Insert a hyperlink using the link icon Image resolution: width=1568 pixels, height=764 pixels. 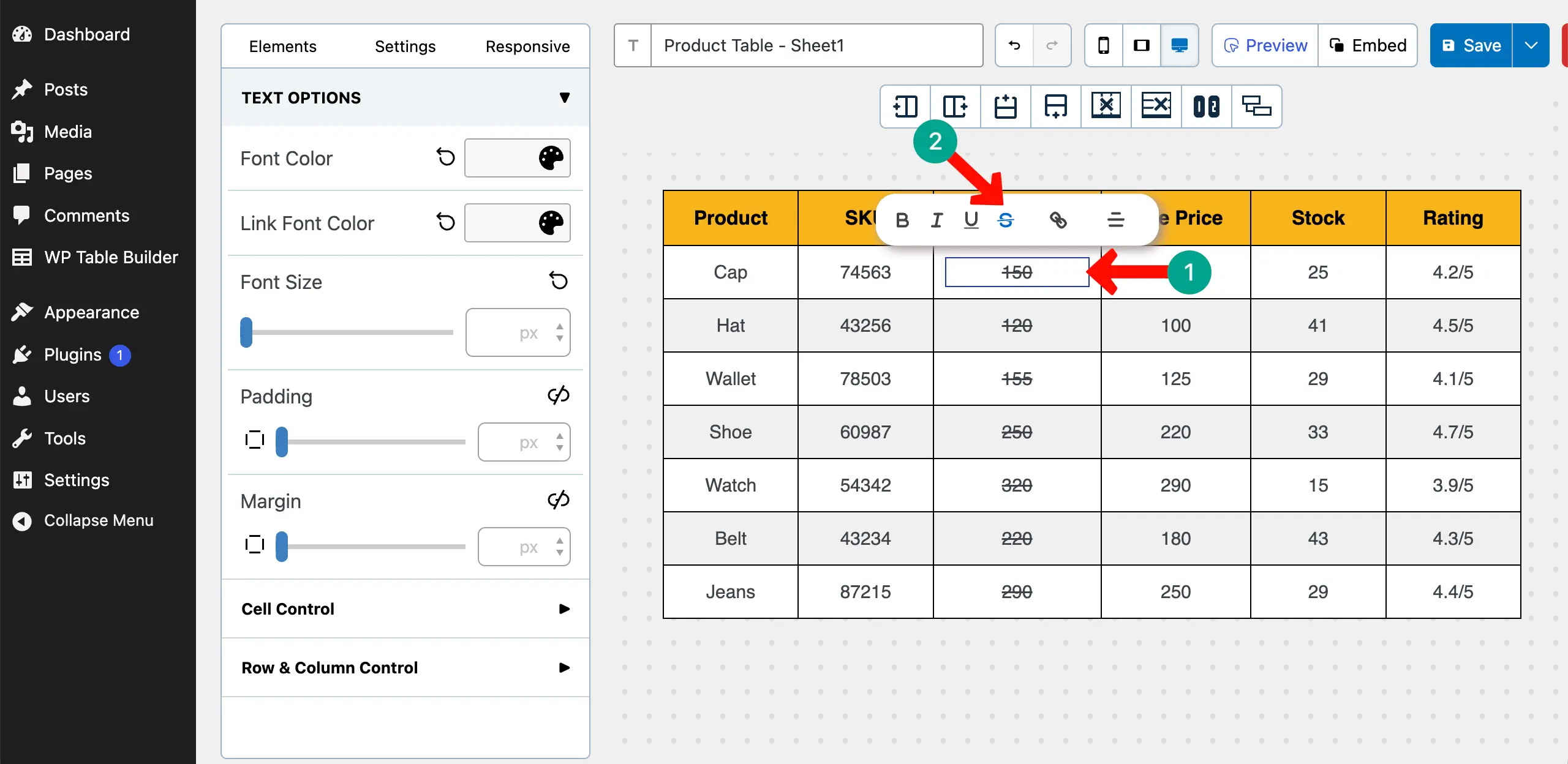[1059, 219]
